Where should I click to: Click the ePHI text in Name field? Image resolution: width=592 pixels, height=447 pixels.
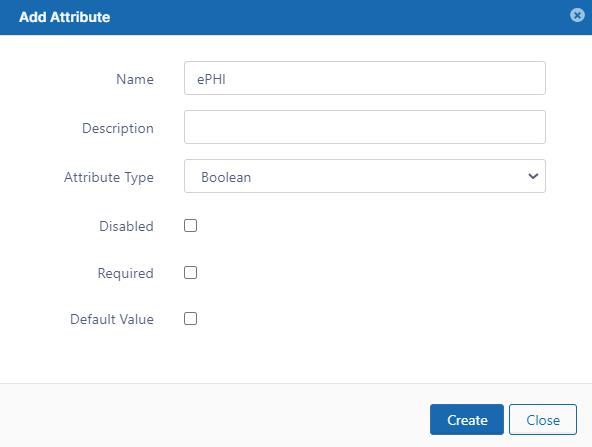point(211,79)
